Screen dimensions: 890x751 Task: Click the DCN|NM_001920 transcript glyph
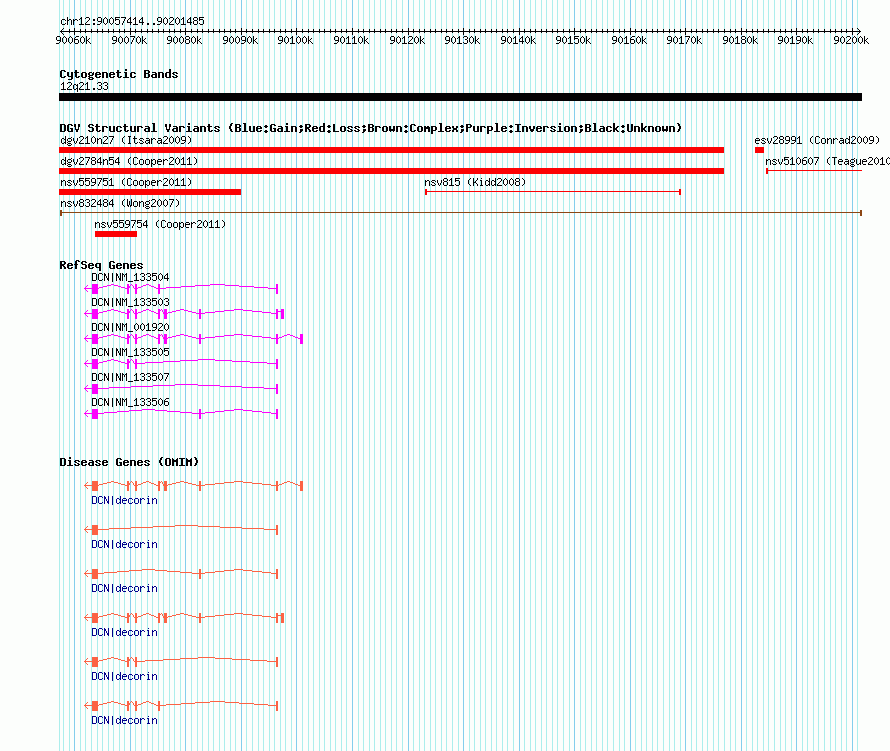pyautogui.click(x=194, y=339)
